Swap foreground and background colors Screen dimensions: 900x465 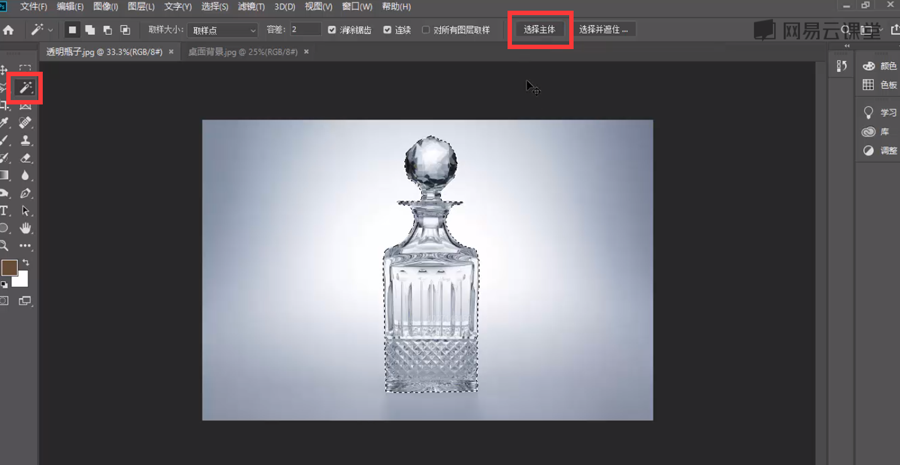25,263
